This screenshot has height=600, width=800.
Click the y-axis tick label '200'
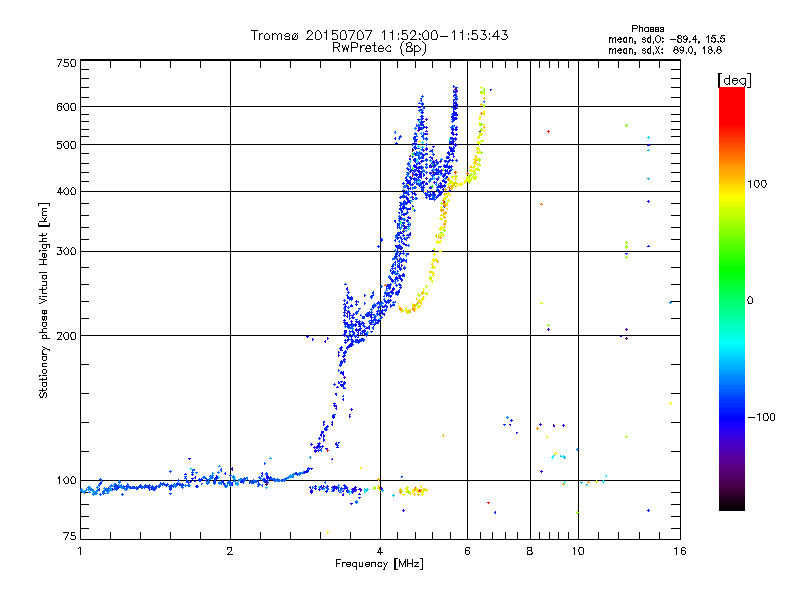click(67, 336)
